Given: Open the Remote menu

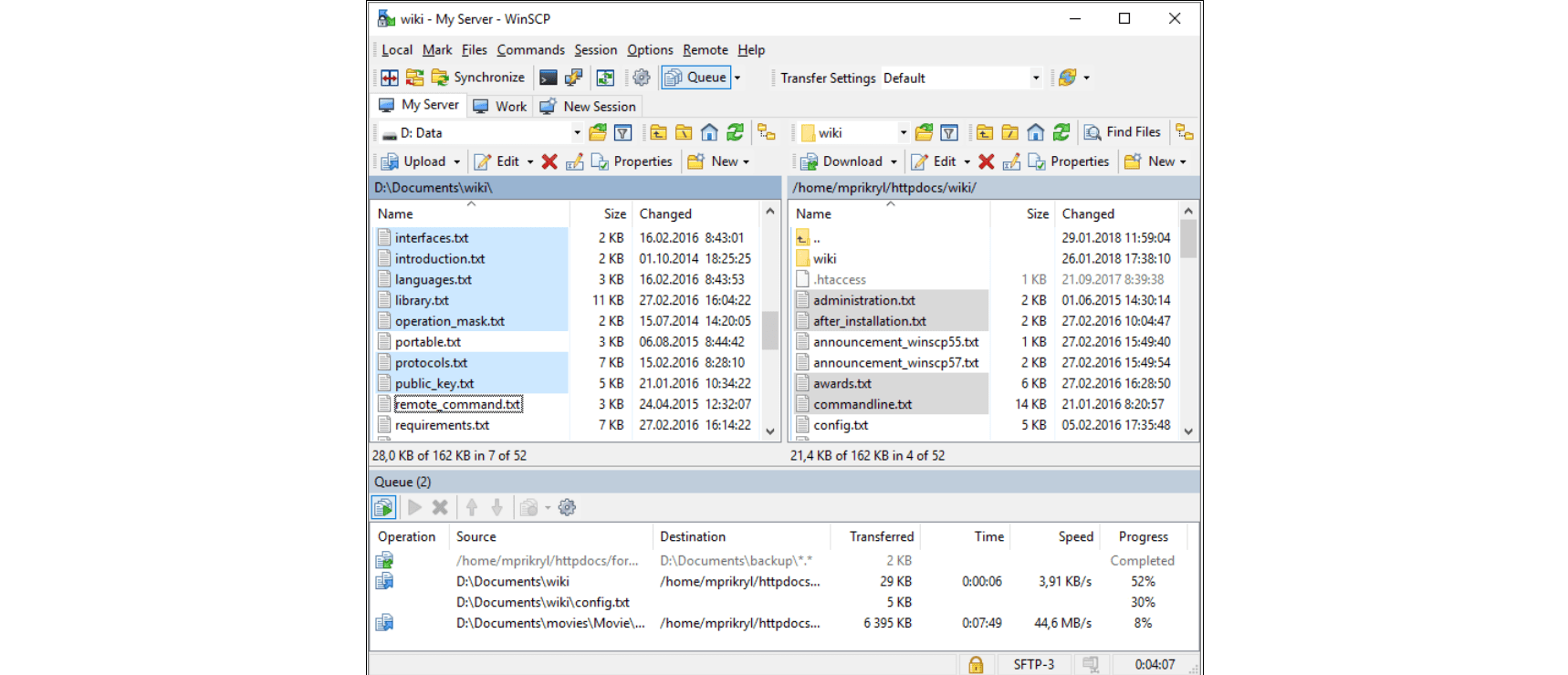Looking at the screenshot, I should (x=706, y=50).
